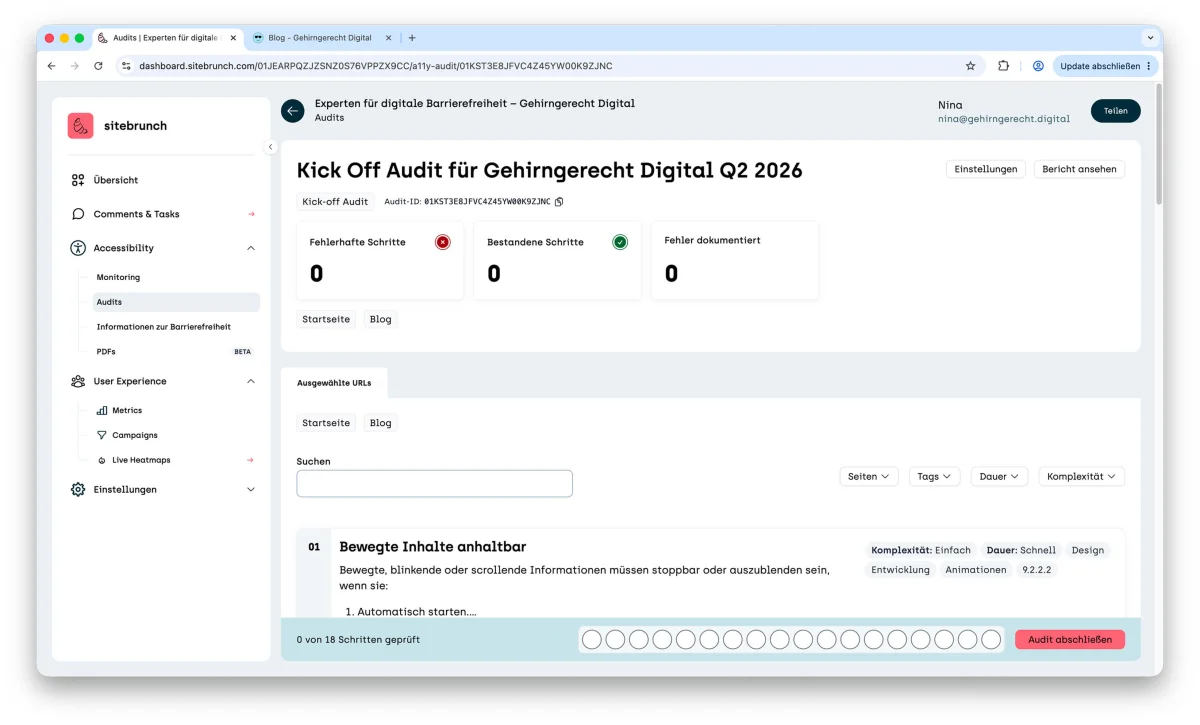This screenshot has width=1200, height=725.
Task: Bookmark this page with the star icon
Action: click(x=970, y=66)
